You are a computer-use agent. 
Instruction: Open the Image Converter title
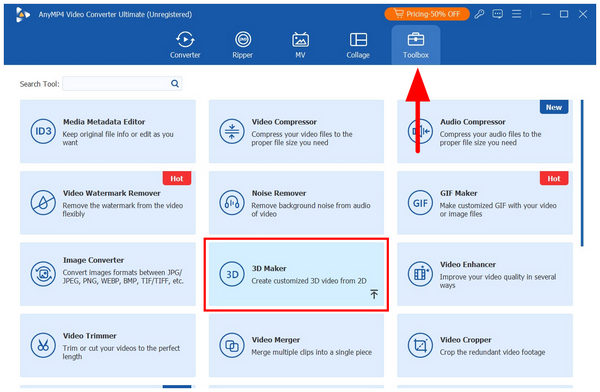pyautogui.click(x=93, y=260)
